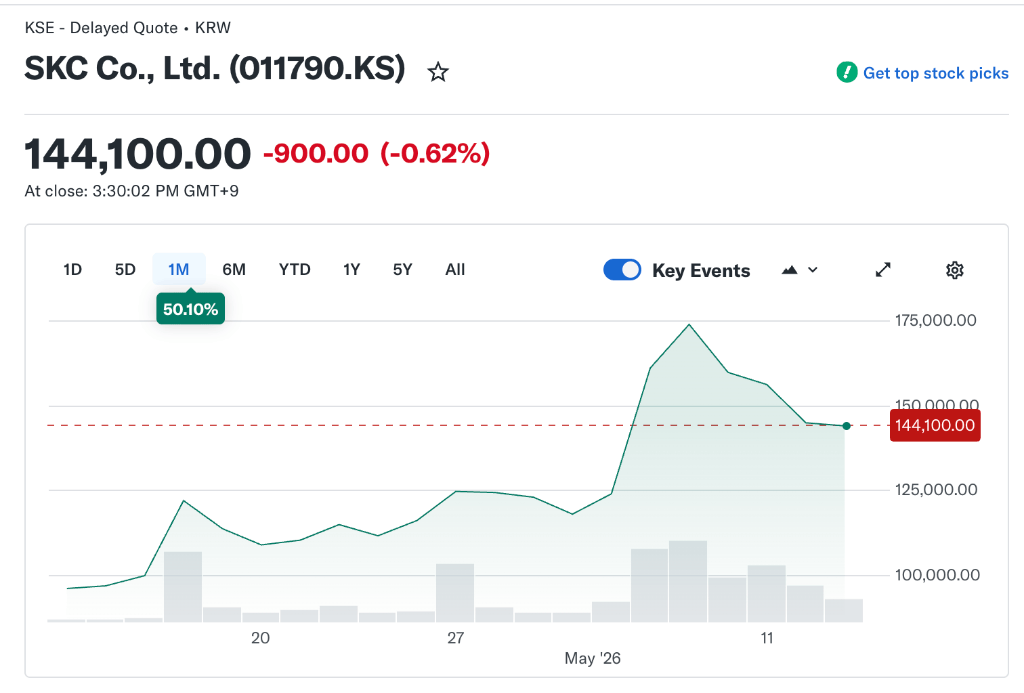Click the SKC Co., Ltd. title
1024x693 pixels.
[x=215, y=69]
